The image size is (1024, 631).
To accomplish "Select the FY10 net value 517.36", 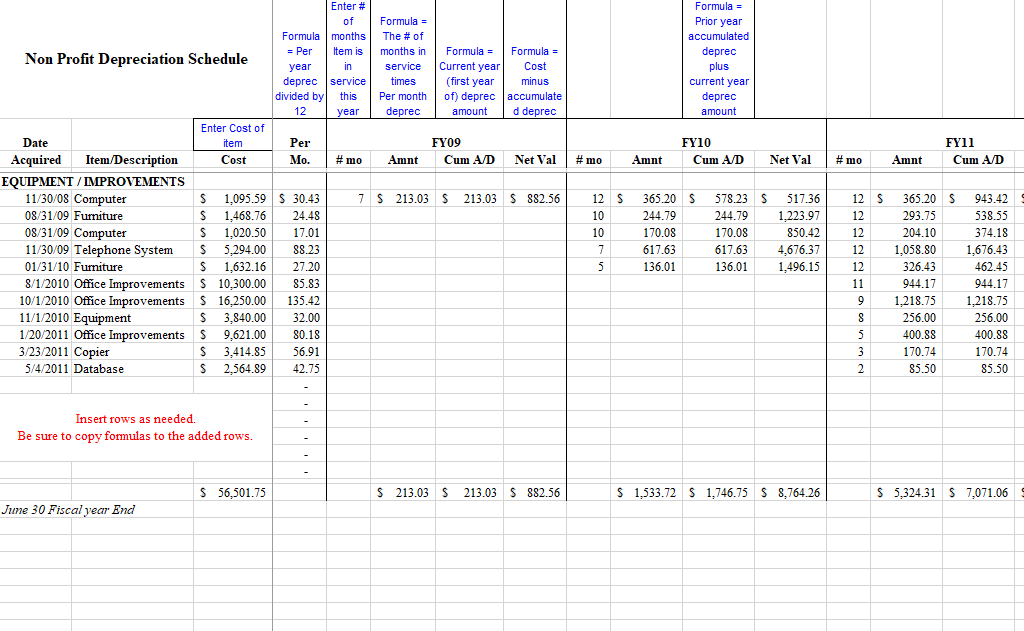I will 803,199.
